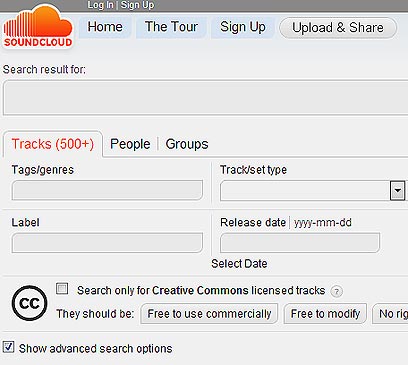Open the Track/set type combo box
Viewport: 408px width, 365px height.
pyautogui.click(x=313, y=191)
